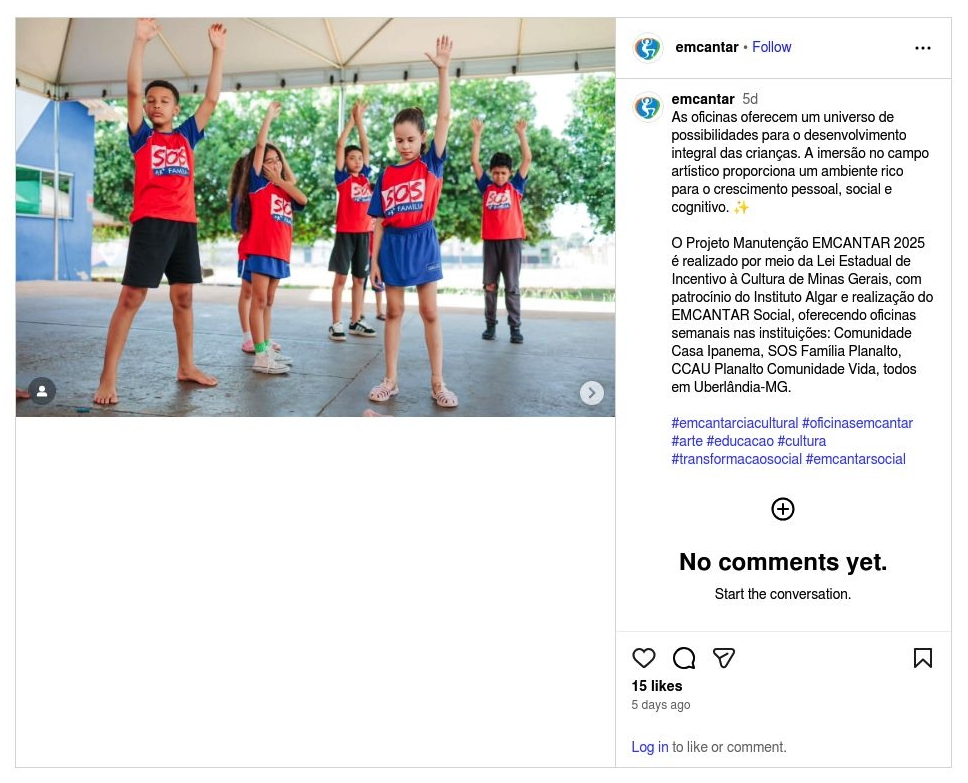This screenshot has width=968, height=783.
Task: Open comments via speech bubble icon
Action: (x=684, y=658)
